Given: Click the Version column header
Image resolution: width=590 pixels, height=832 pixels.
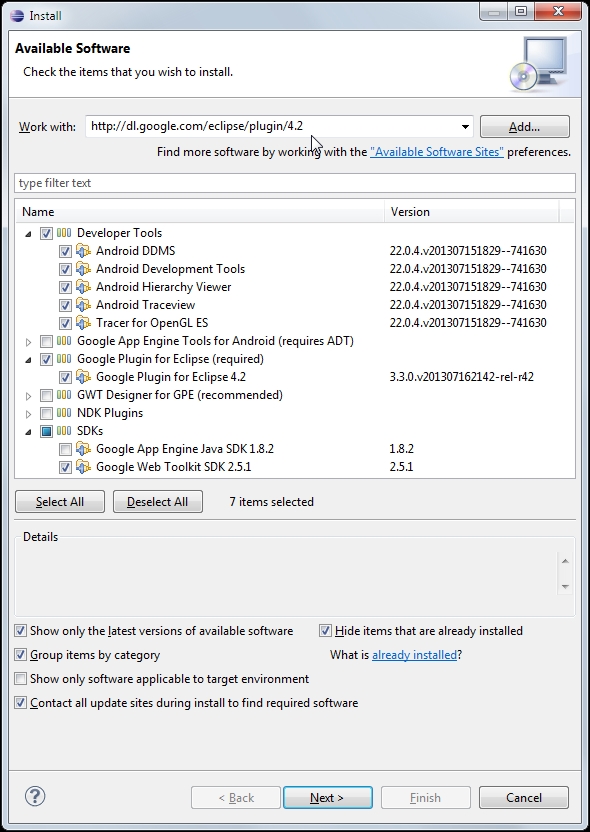Looking at the screenshot, I should click(x=471, y=212).
